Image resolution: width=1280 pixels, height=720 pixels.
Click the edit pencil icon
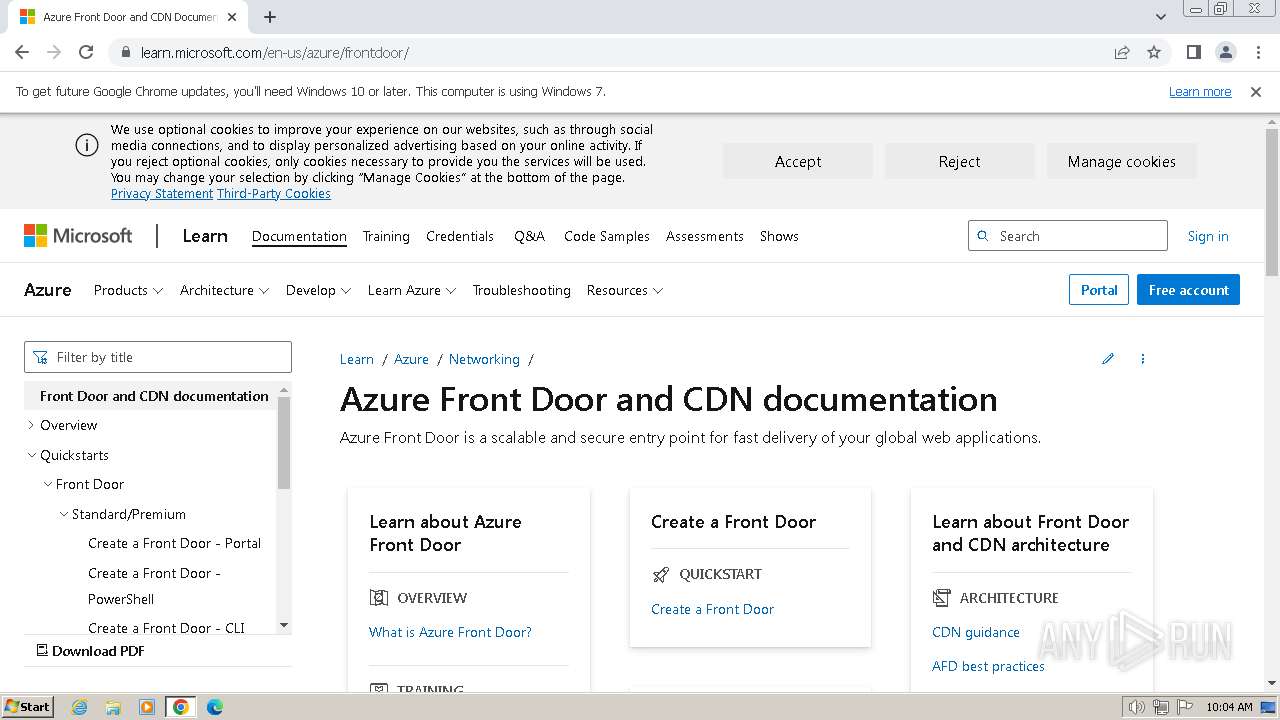tap(1108, 359)
